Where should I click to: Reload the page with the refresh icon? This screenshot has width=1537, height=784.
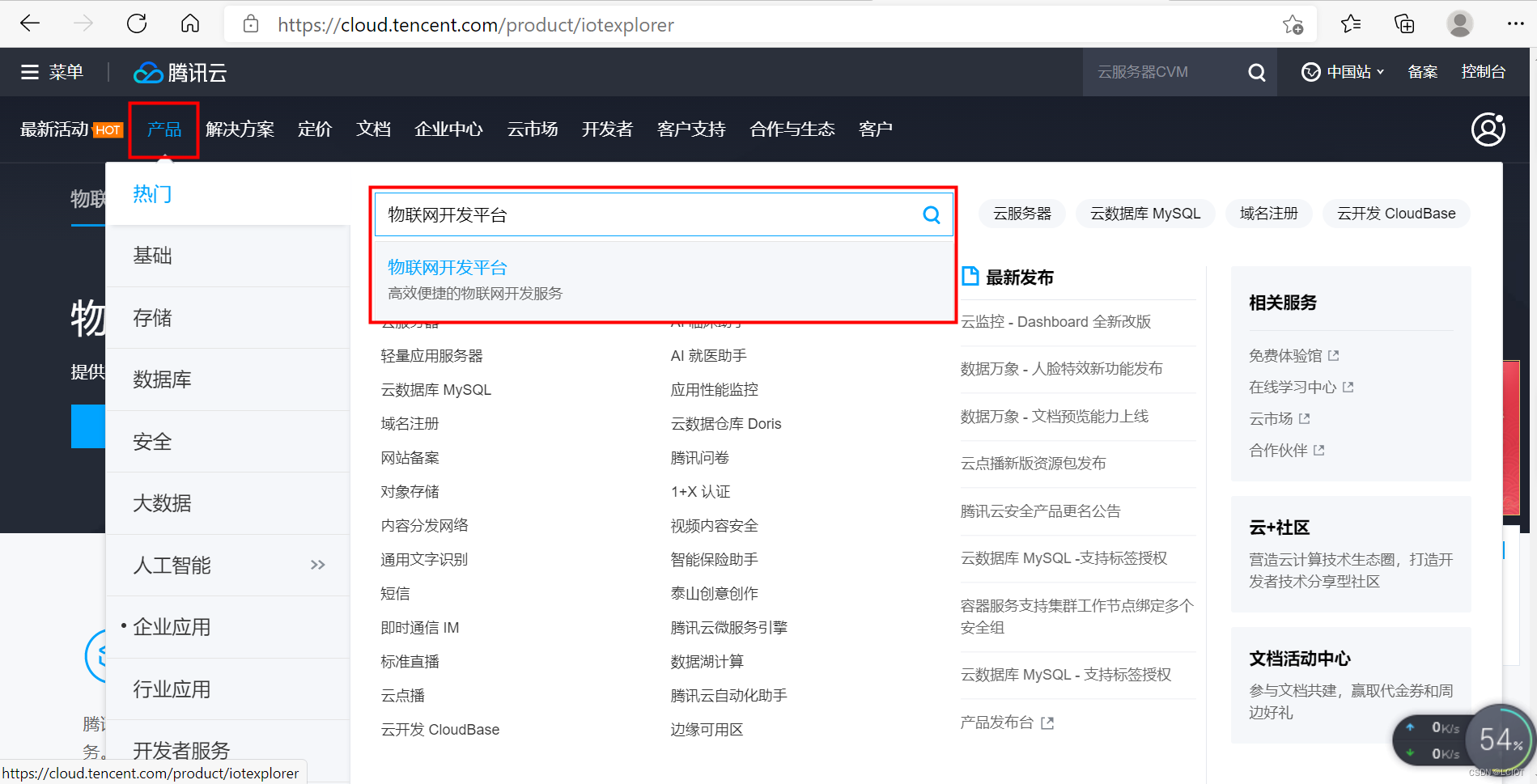pyautogui.click(x=137, y=24)
